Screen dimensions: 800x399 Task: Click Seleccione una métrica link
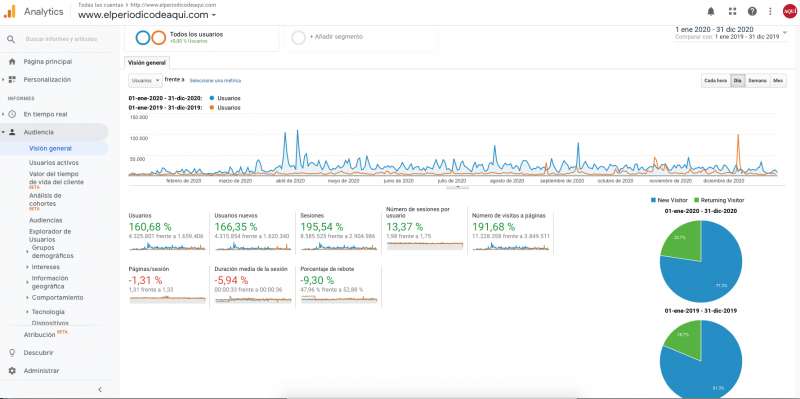(215, 81)
